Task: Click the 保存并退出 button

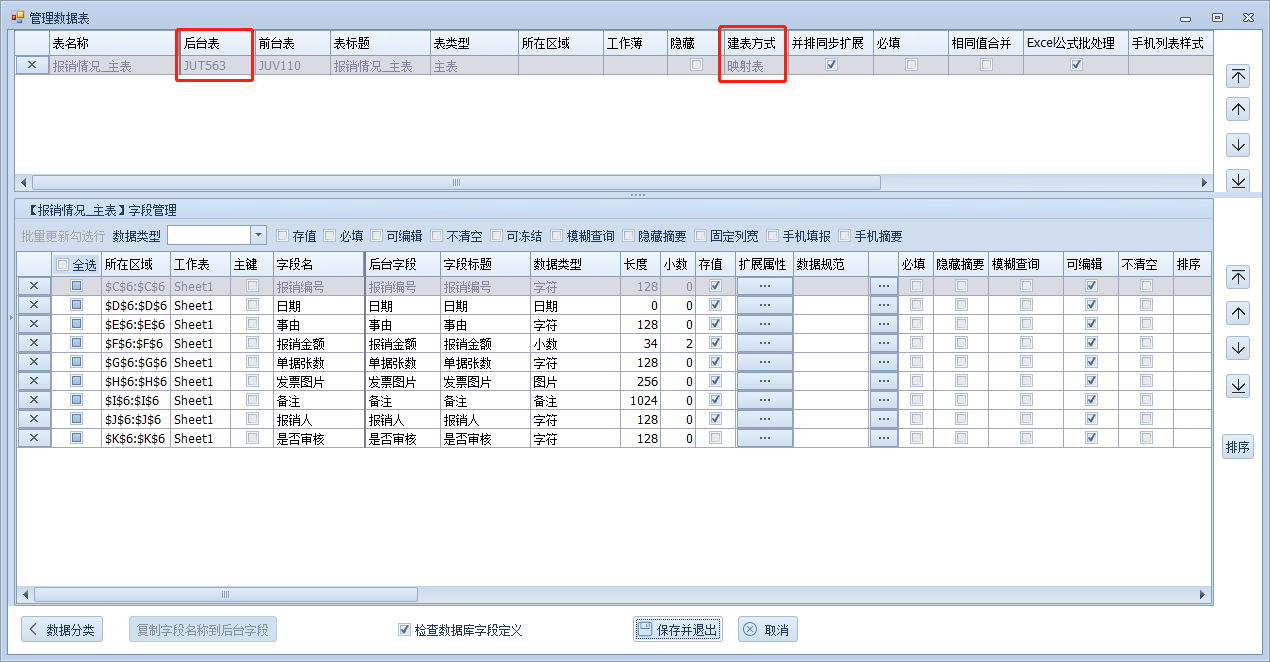Action: pyautogui.click(x=677, y=630)
